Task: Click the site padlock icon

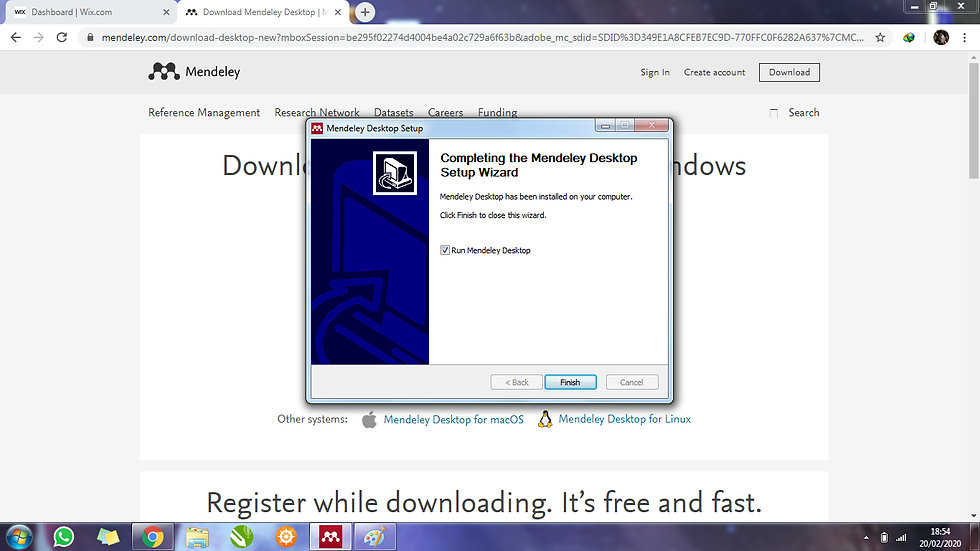Action: point(90,37)
